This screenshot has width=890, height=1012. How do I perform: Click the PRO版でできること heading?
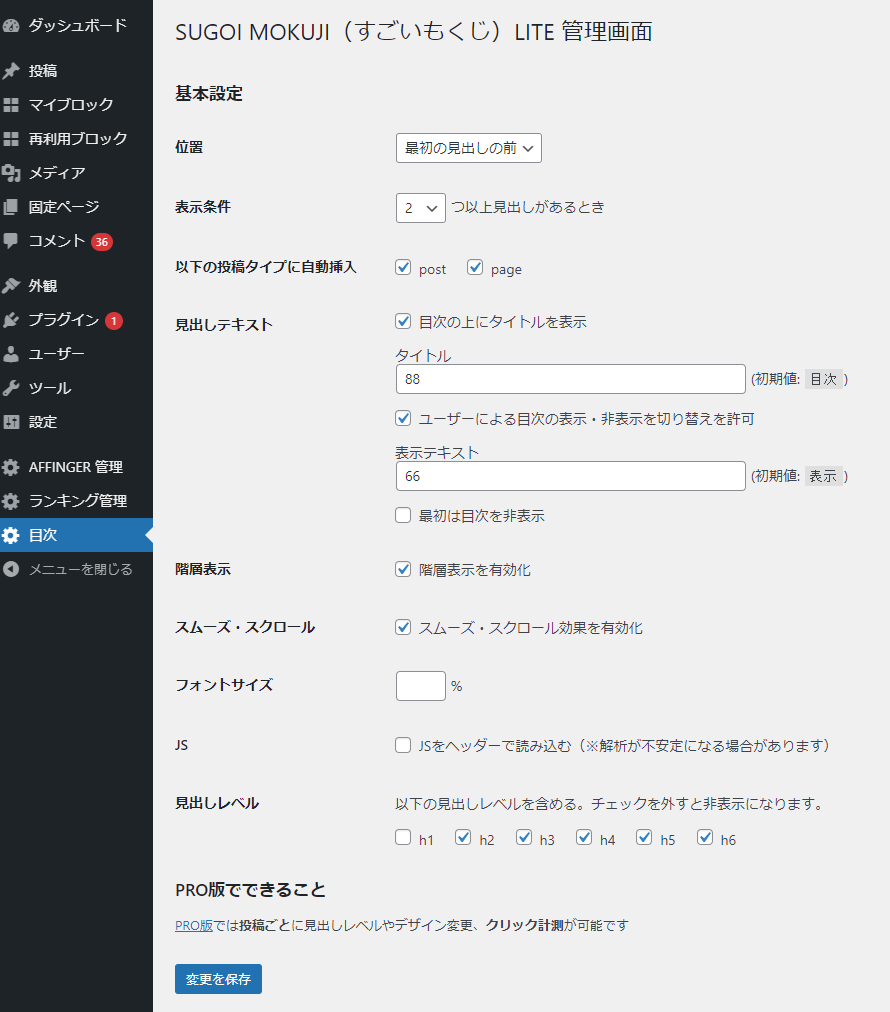250,890
